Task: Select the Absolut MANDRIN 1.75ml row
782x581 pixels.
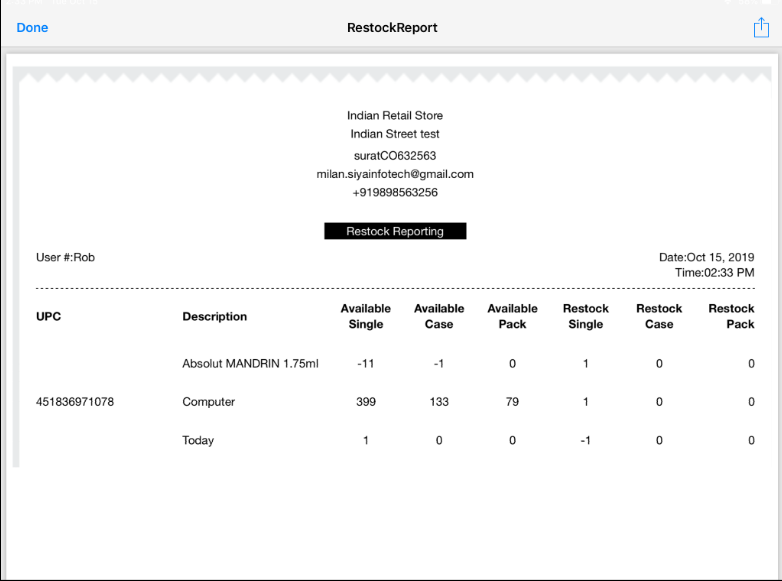Action: [x=250, y=364]
